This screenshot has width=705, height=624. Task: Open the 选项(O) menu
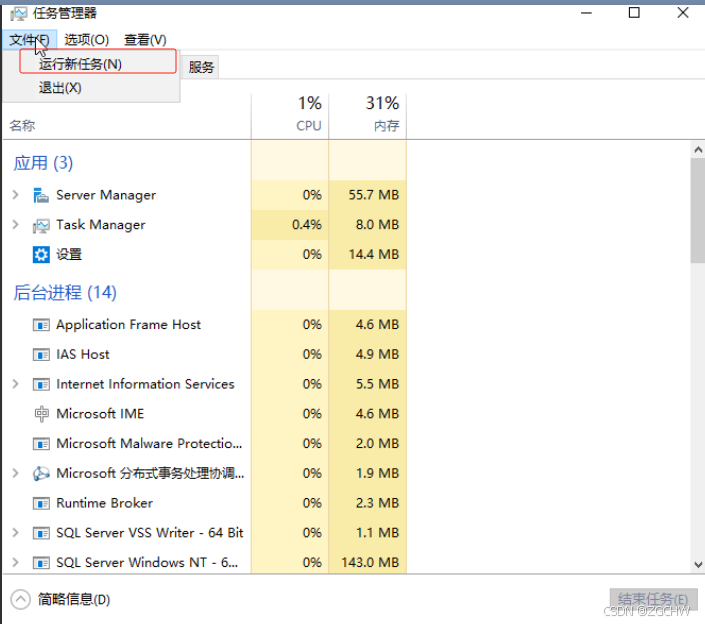86,40
